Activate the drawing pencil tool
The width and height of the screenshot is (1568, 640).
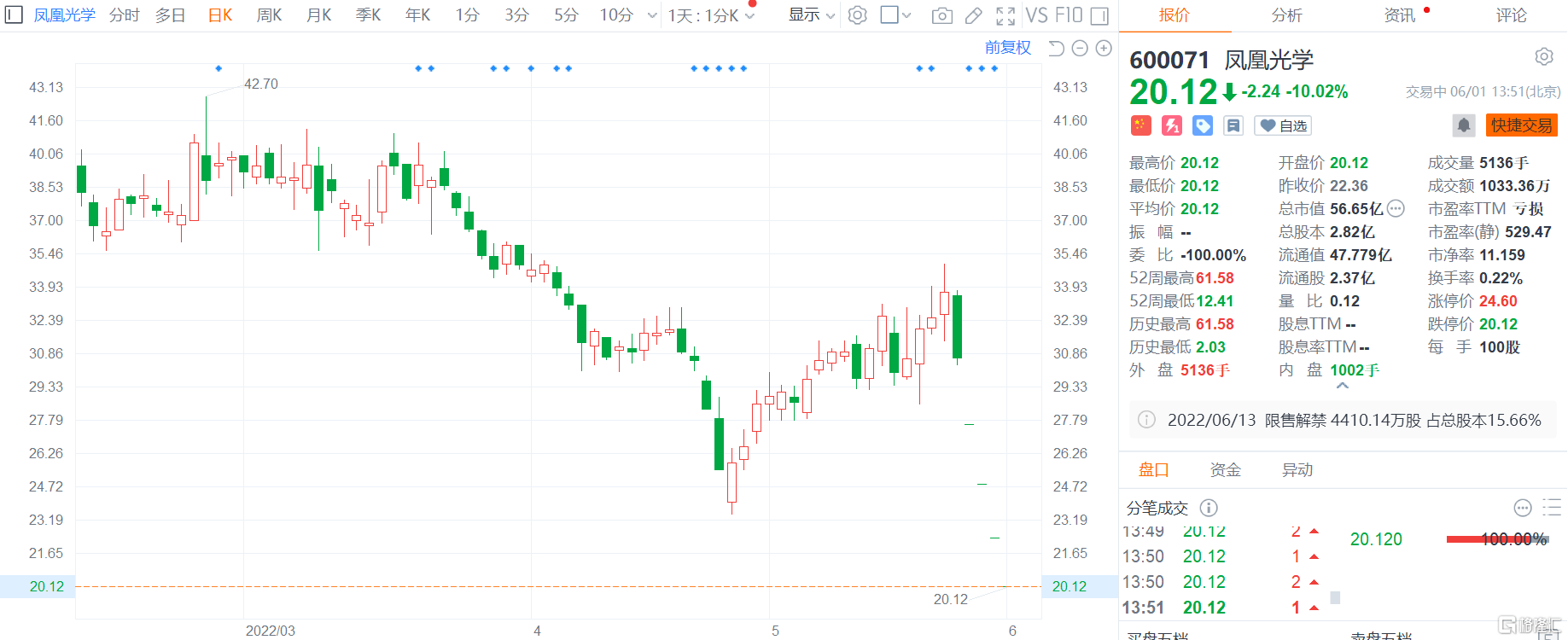973,15
